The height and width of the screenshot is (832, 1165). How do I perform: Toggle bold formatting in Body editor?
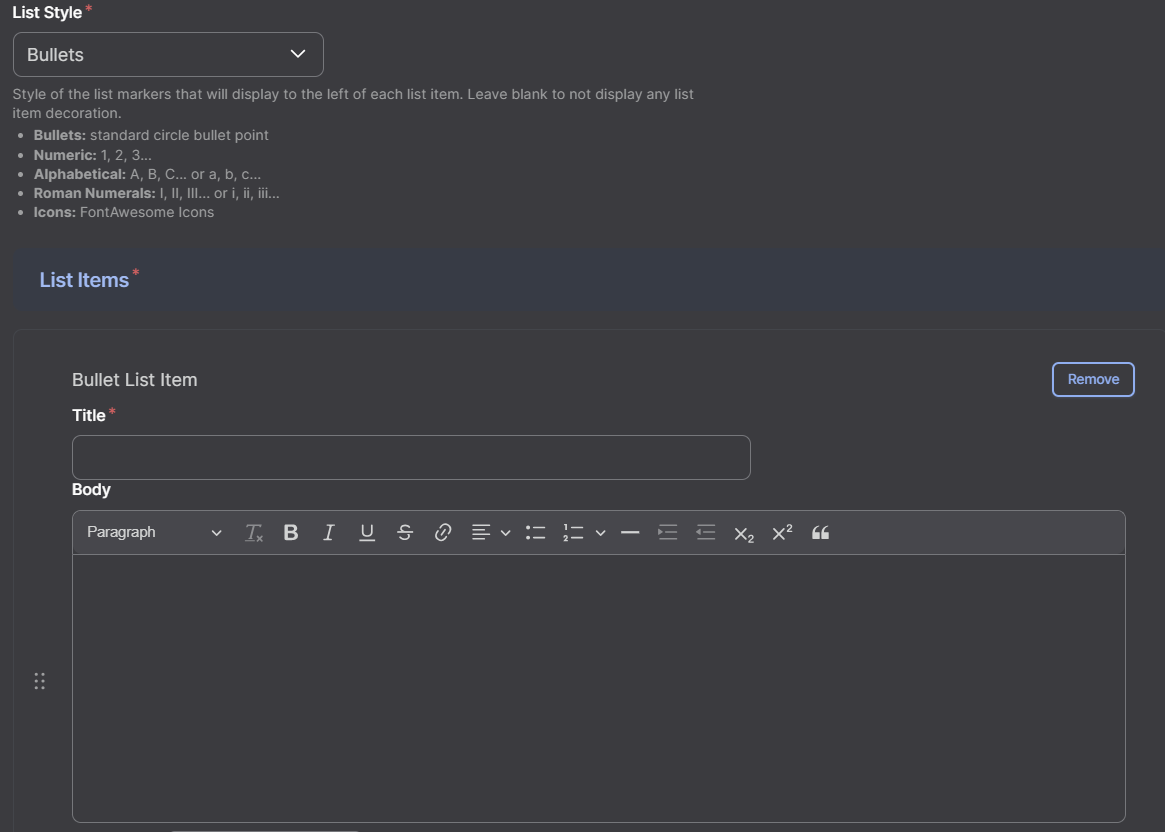[291, 533]
